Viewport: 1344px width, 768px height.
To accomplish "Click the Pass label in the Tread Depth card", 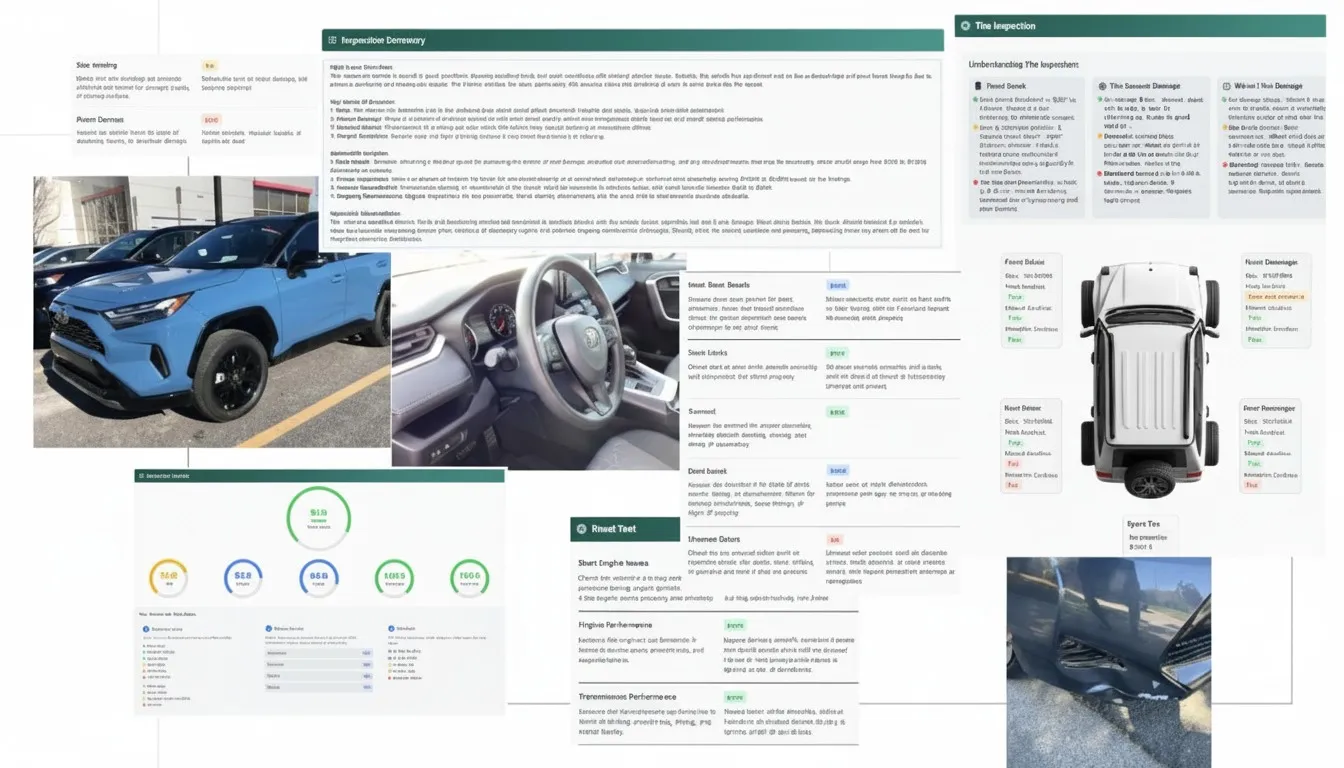I will [x=974, y=100].
